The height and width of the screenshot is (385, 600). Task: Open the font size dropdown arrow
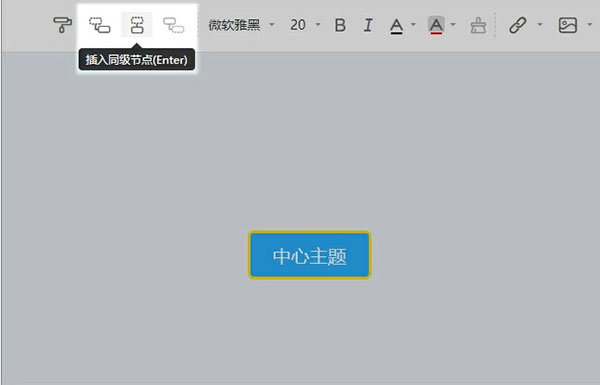(x=318, y=24)
